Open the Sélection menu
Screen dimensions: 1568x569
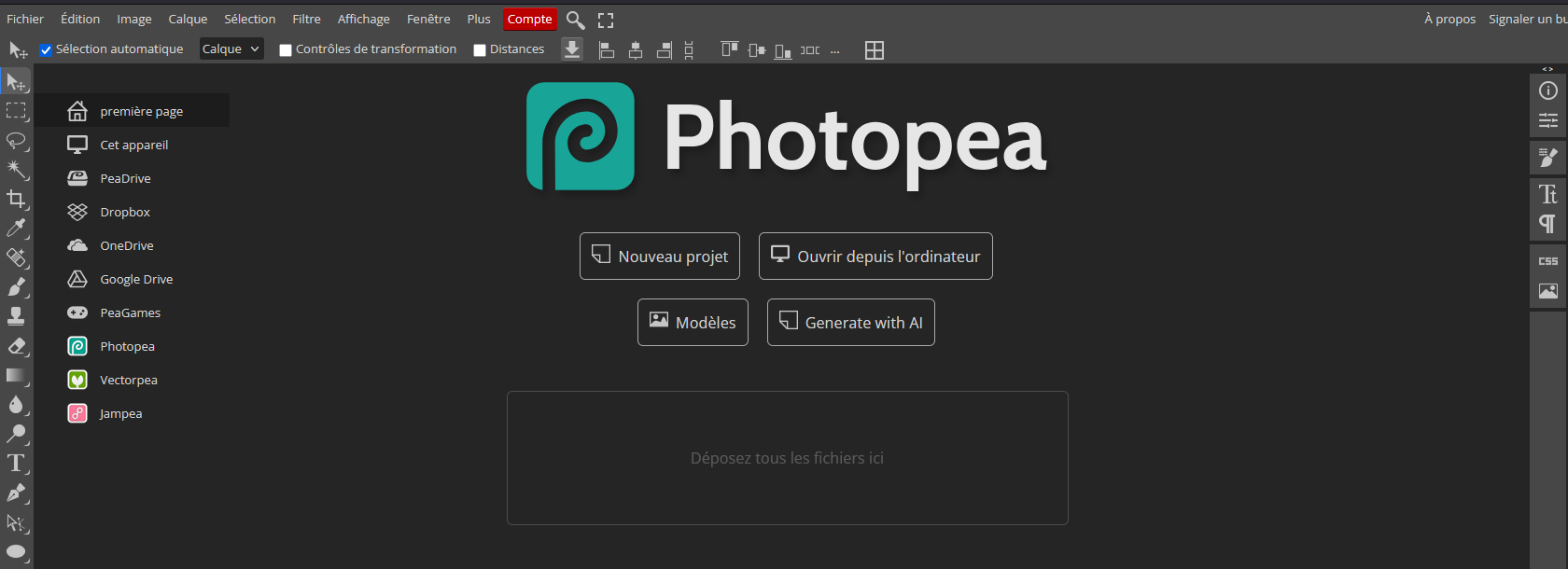point(250,19)
